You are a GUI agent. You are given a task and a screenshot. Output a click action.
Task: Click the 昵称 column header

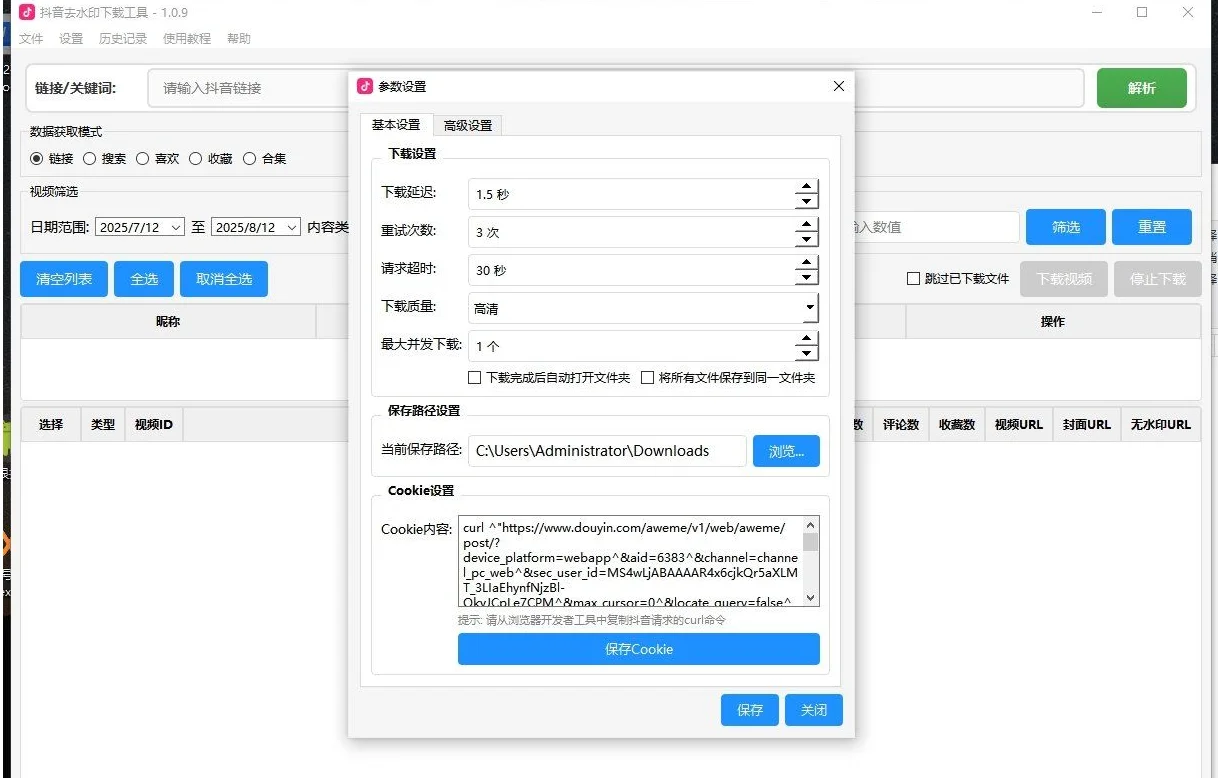tap(168, 322)
